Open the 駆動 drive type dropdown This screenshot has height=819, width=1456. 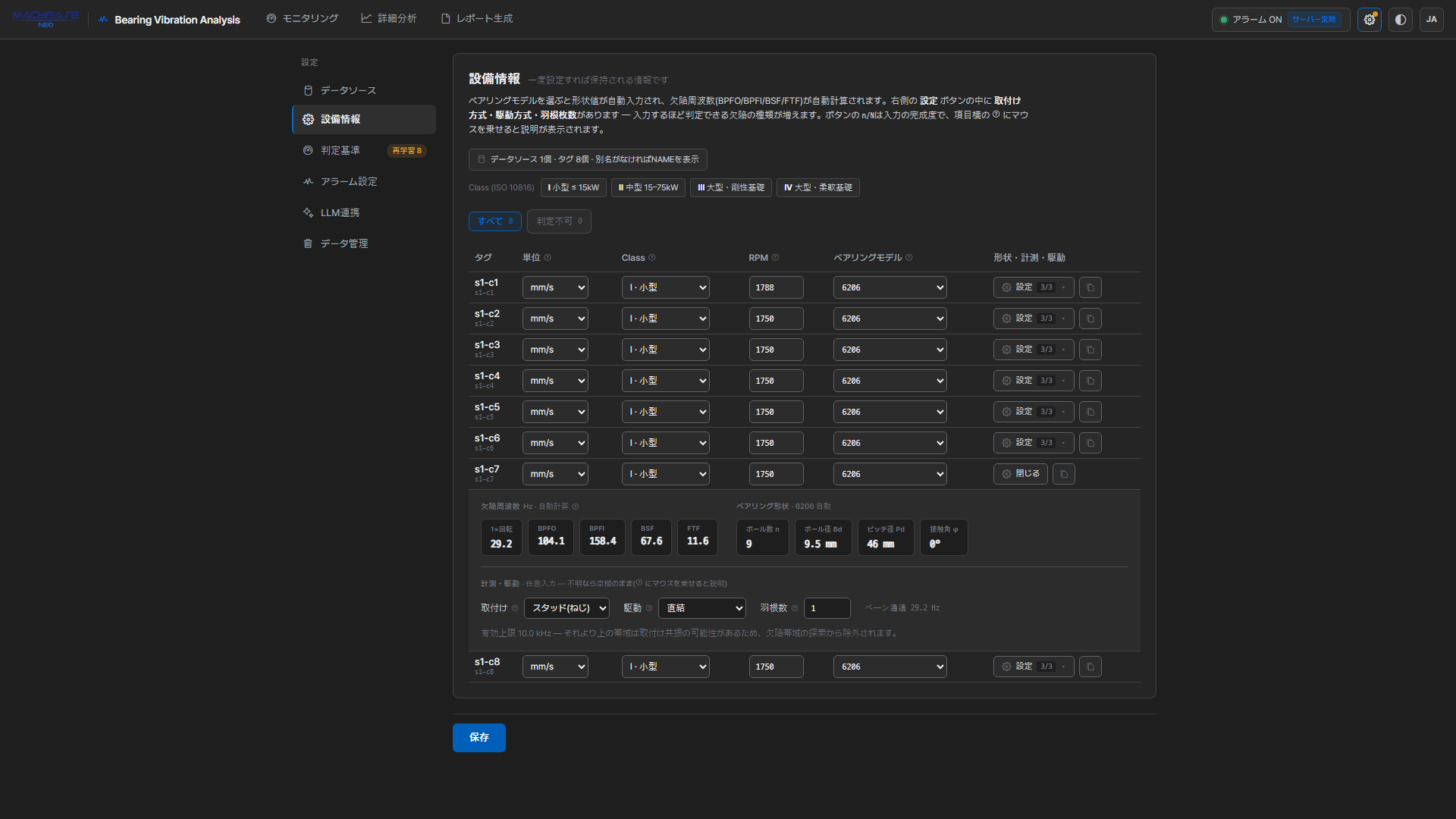click(x=701, y=608)
